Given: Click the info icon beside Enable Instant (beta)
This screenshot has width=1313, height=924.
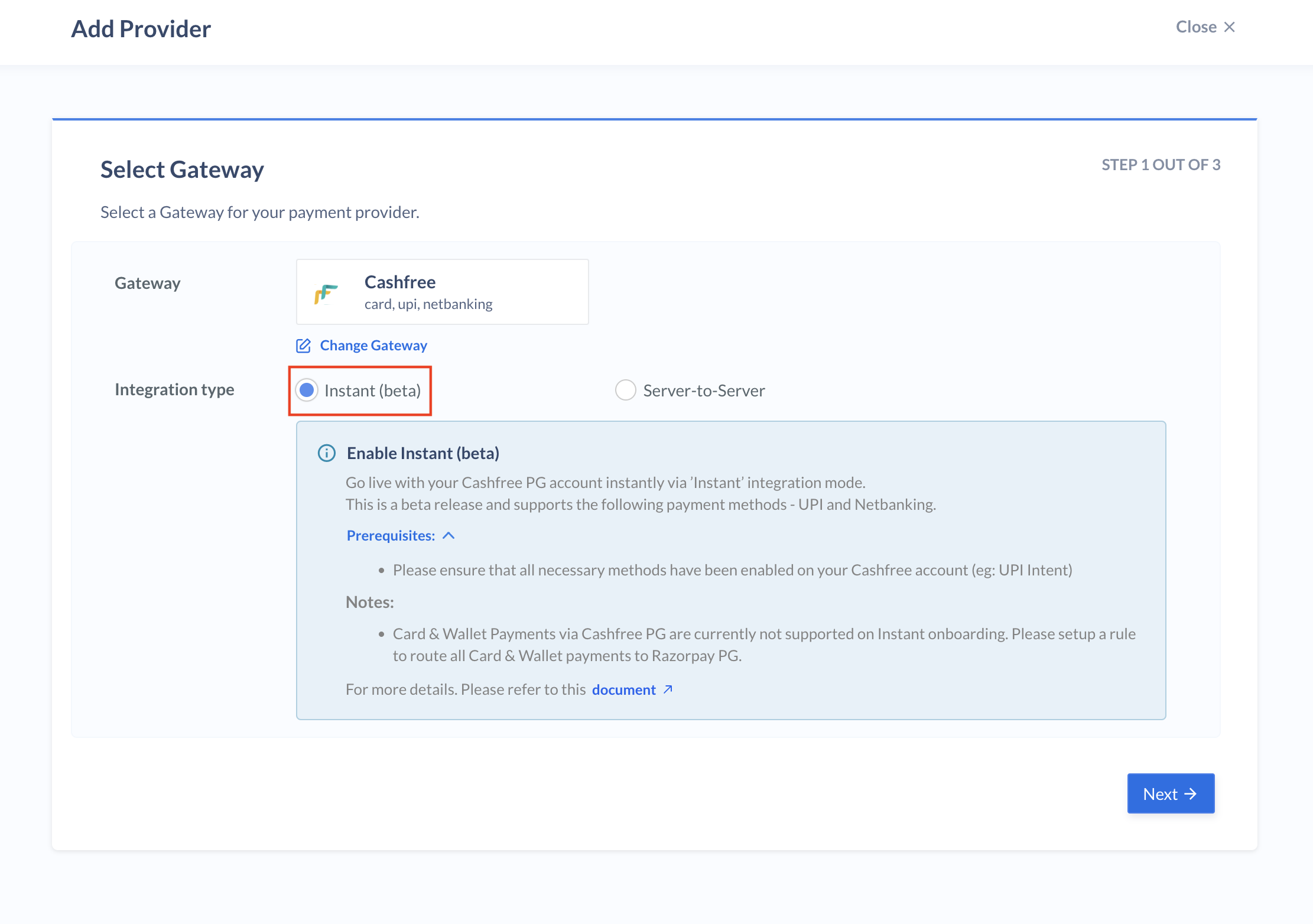Looking at the screenshot, I should [327, 453].
